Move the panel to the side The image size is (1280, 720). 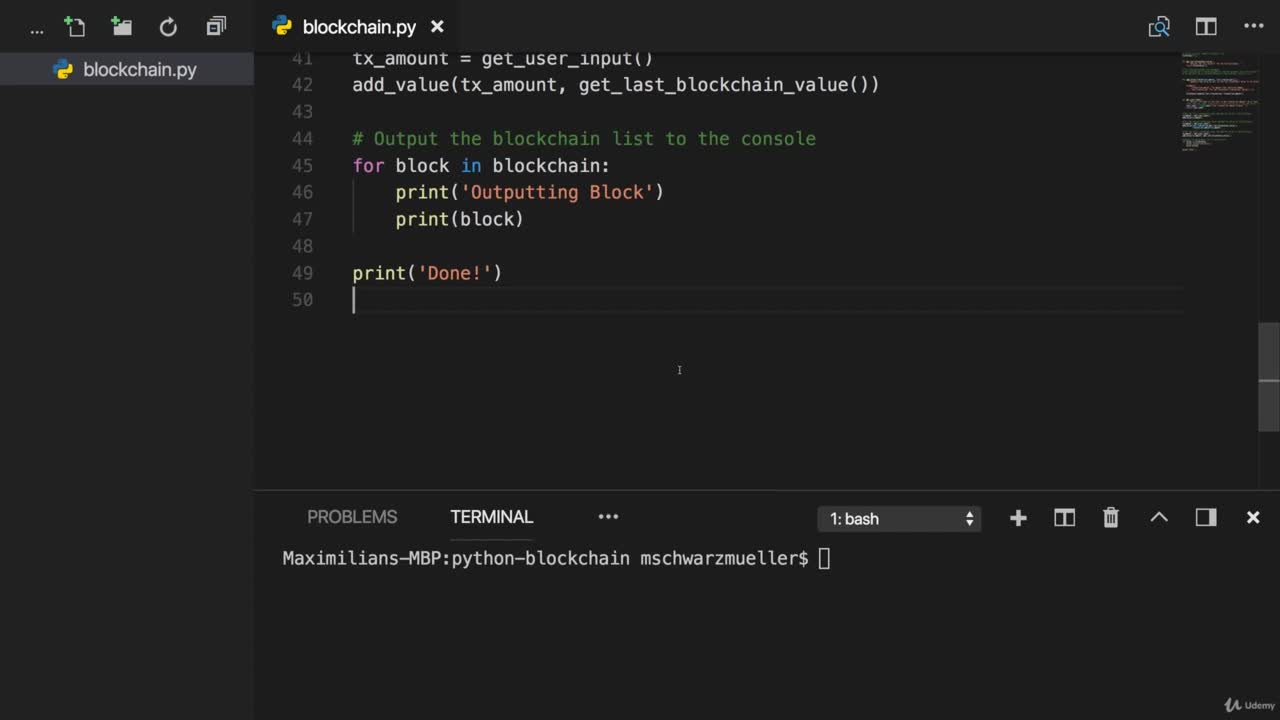coord(1206,517)
